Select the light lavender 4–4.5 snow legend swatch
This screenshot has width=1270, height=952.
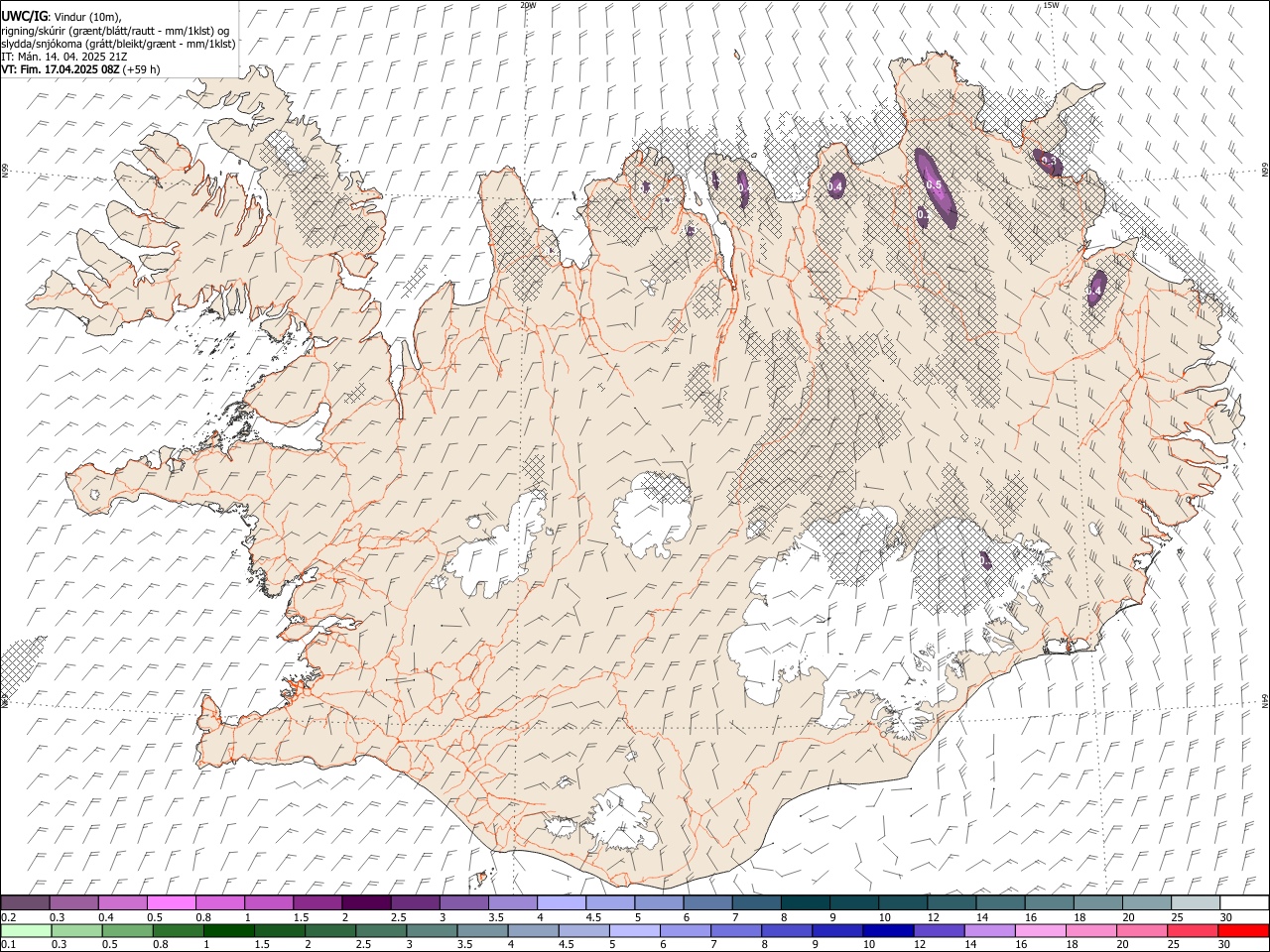560,903
